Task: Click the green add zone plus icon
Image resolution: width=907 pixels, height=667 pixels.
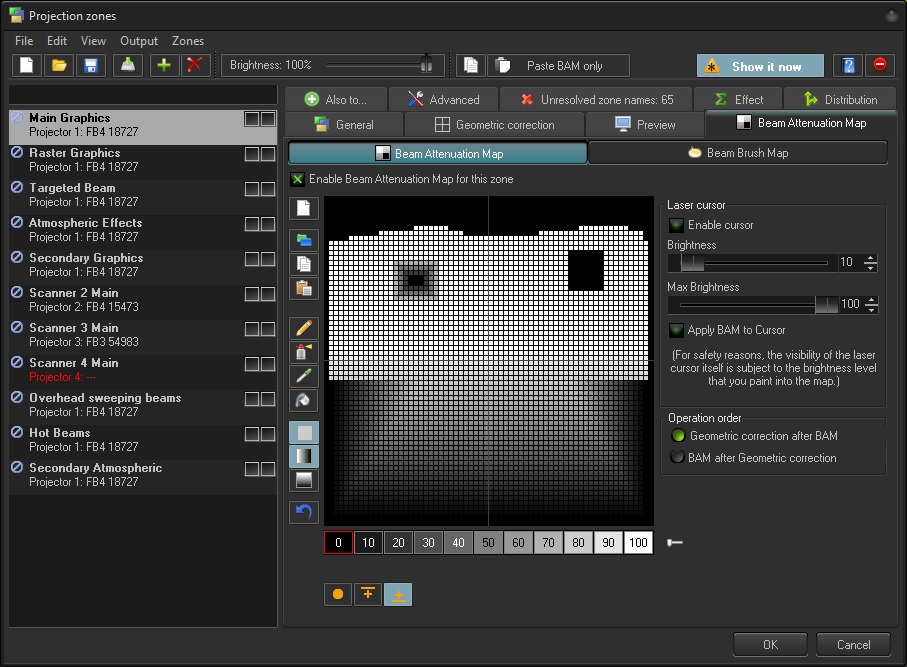Action: (165, 66)
